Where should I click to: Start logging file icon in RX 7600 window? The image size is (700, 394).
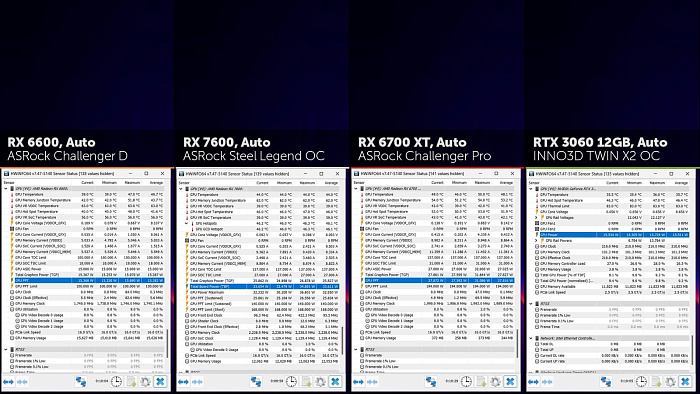coord(306,382)
